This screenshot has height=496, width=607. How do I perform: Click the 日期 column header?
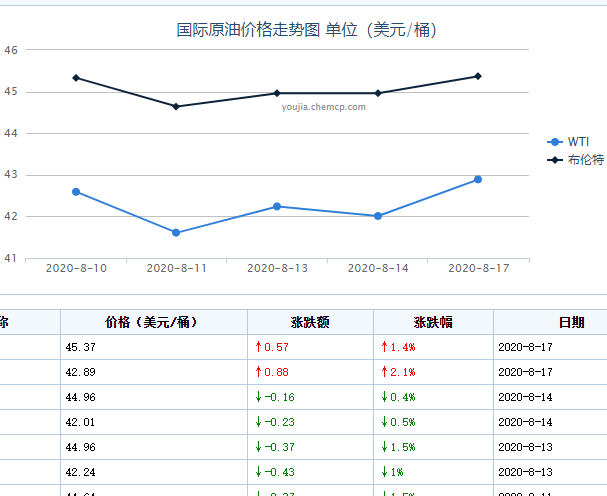tap(572, 322)
